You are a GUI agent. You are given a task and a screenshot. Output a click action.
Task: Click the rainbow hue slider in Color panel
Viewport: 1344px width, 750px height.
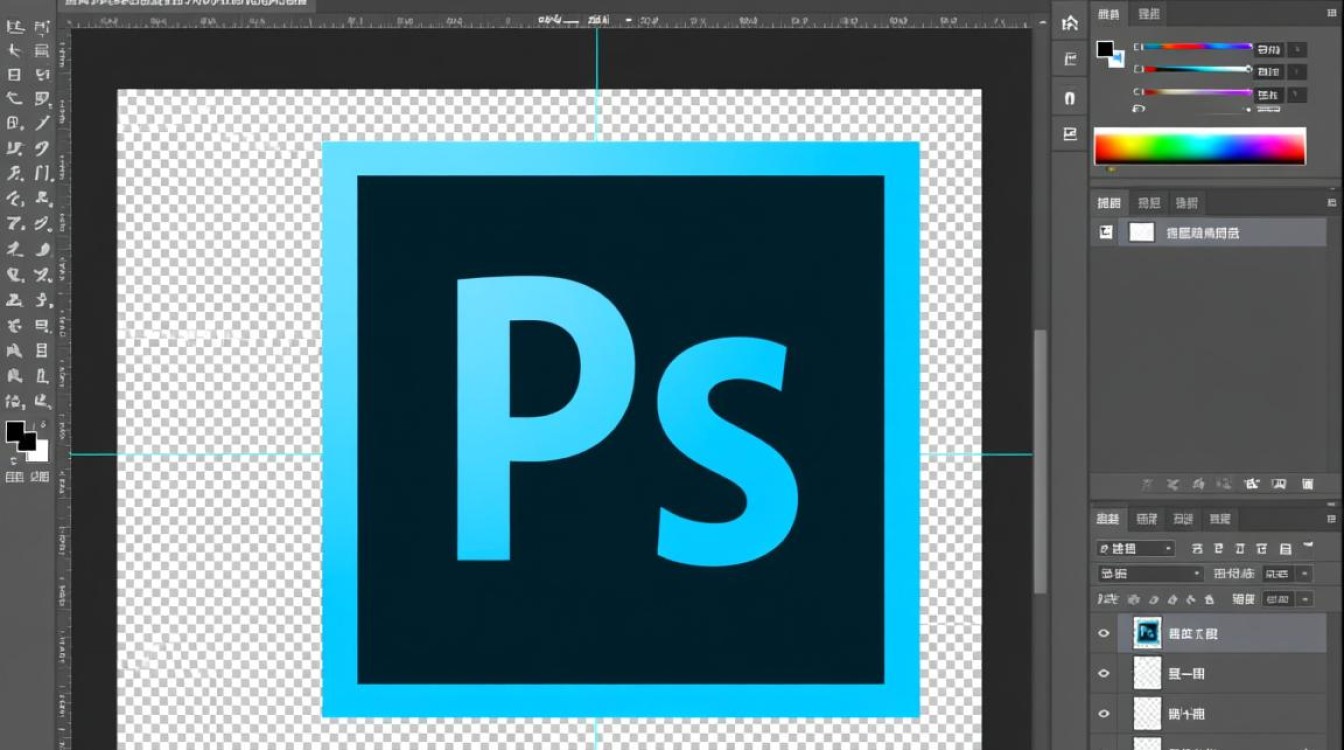pyautogui.click(x=1198, y=46)
